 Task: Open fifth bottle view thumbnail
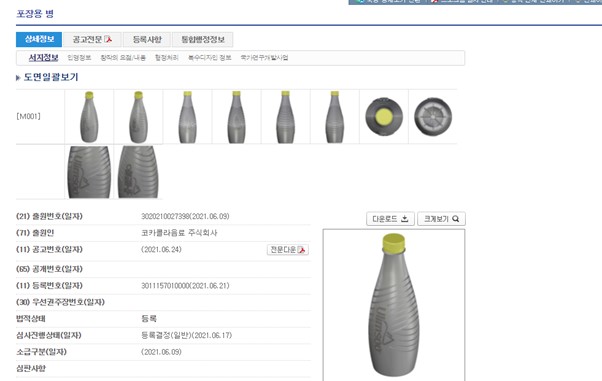[286, 117]
